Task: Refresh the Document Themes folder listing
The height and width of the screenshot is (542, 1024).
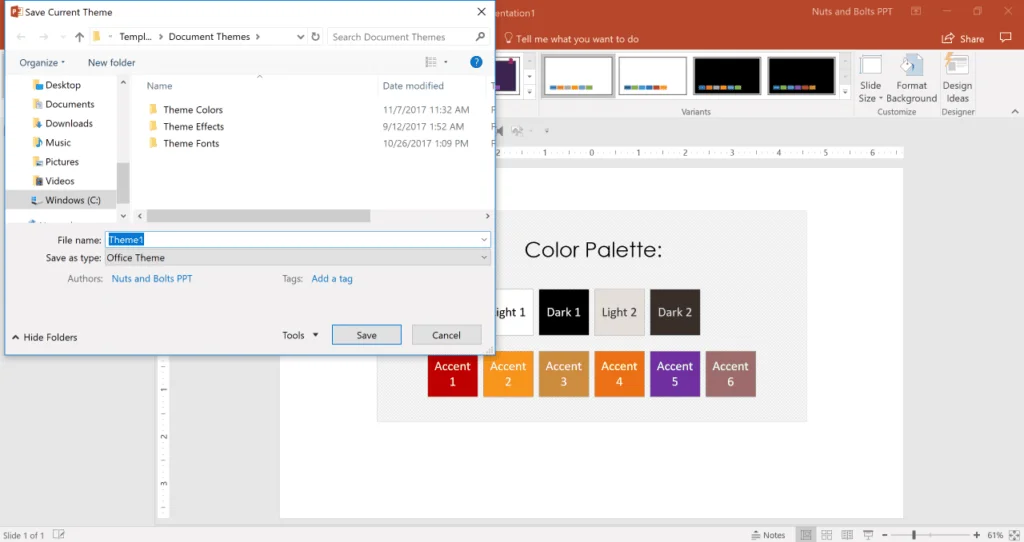Action: point(315,37)
